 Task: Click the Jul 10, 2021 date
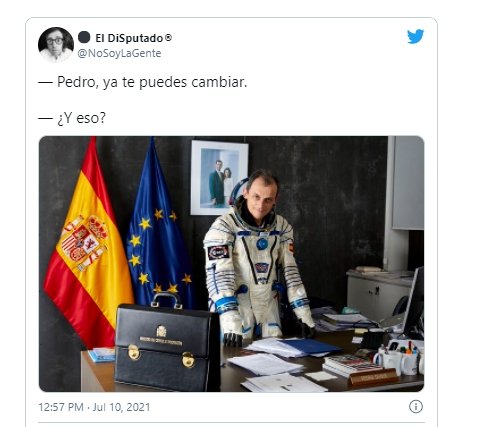121,407
